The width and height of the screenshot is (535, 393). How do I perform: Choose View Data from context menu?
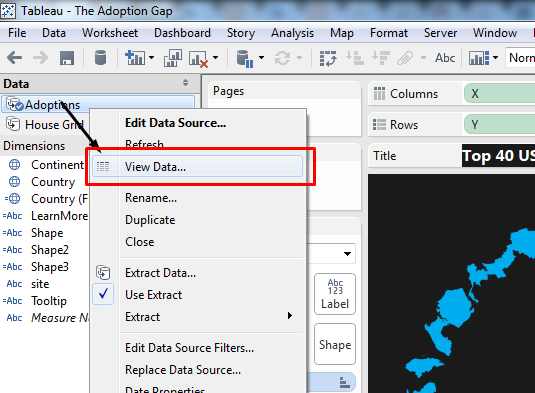click(x=197, y=166)
